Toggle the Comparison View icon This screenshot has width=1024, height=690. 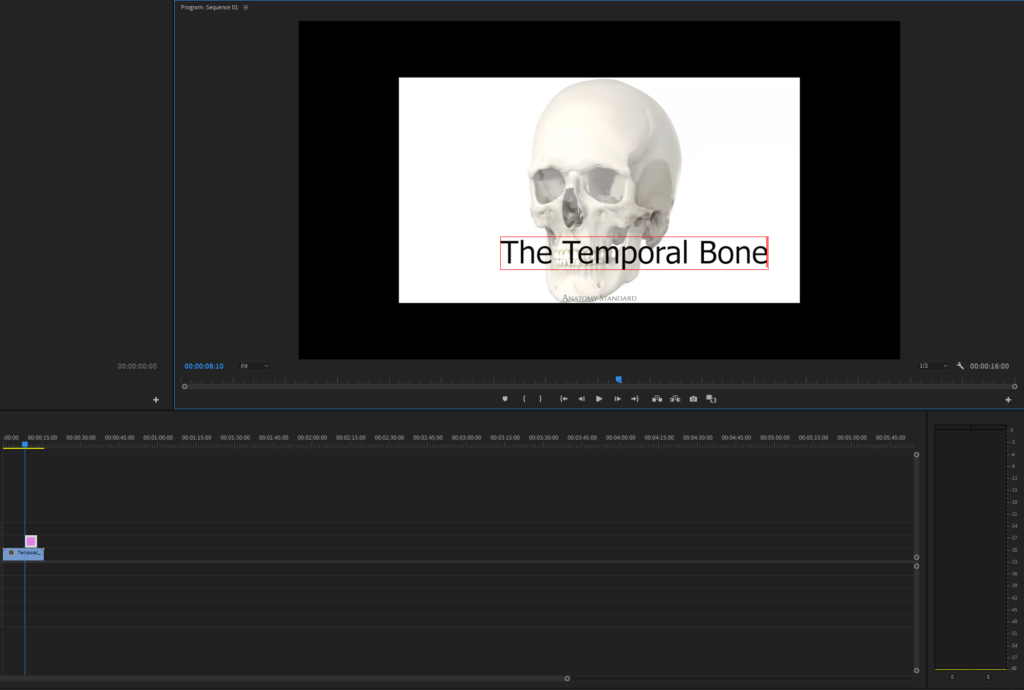click(711, 399)
